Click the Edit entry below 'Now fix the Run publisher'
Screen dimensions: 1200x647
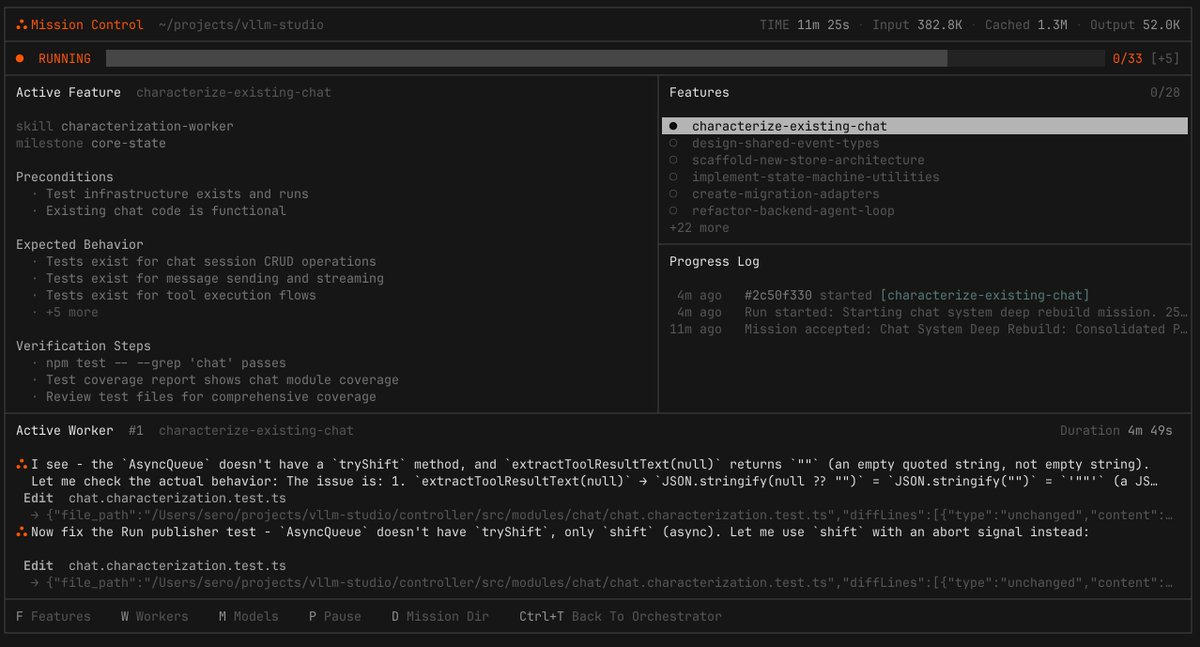(155, 566)
